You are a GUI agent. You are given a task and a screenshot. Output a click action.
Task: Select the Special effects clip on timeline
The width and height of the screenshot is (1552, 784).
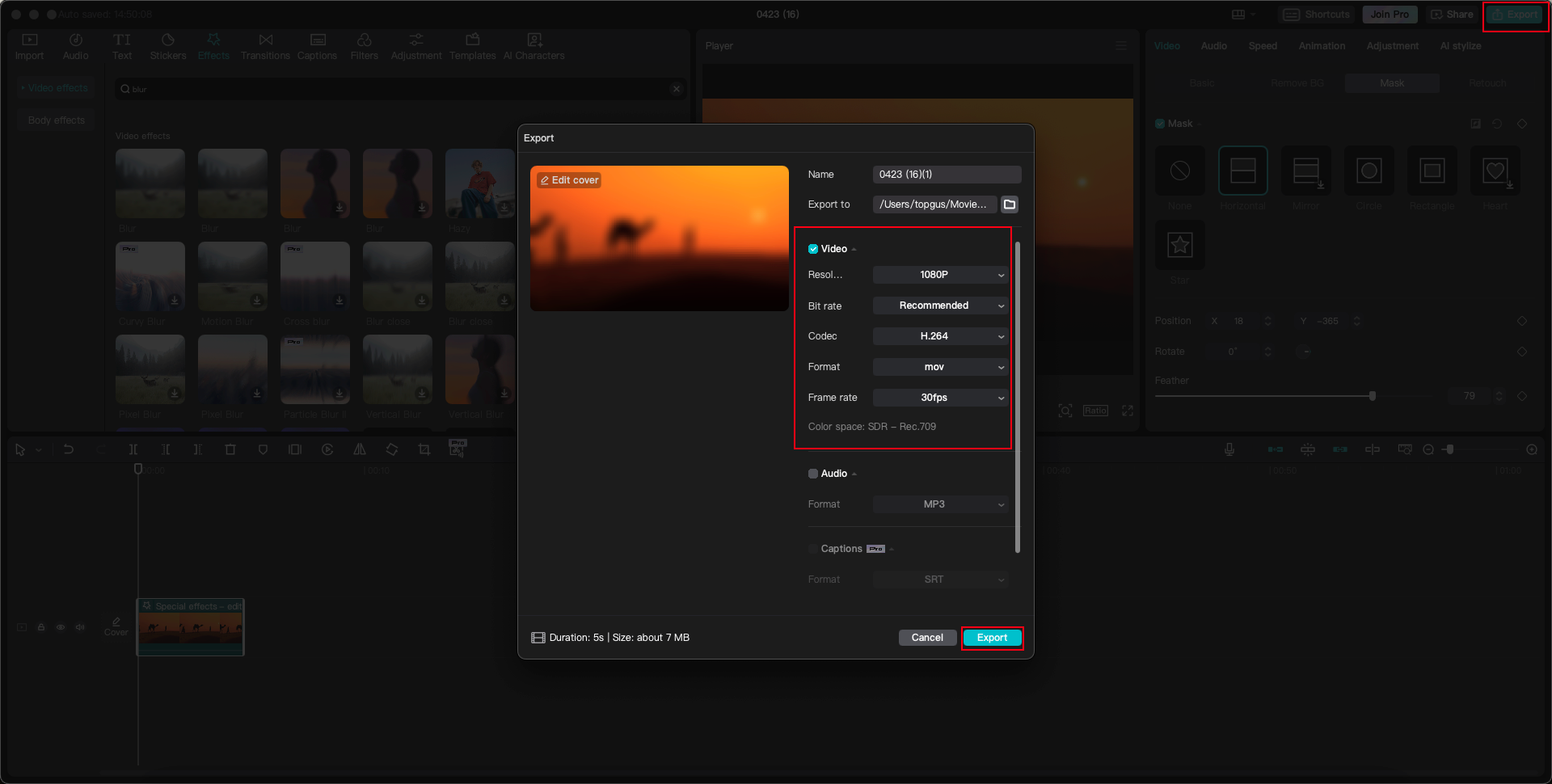[x=191, y=627]
